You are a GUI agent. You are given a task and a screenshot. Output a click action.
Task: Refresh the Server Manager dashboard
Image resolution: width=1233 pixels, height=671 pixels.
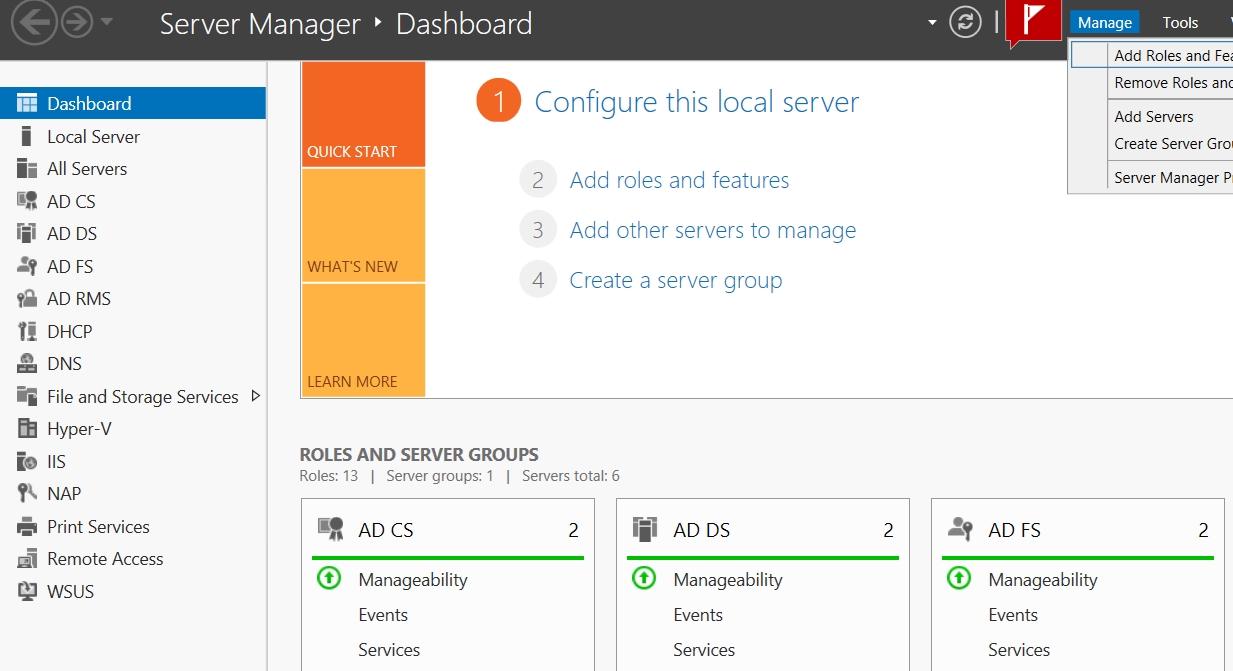[965, 22]
